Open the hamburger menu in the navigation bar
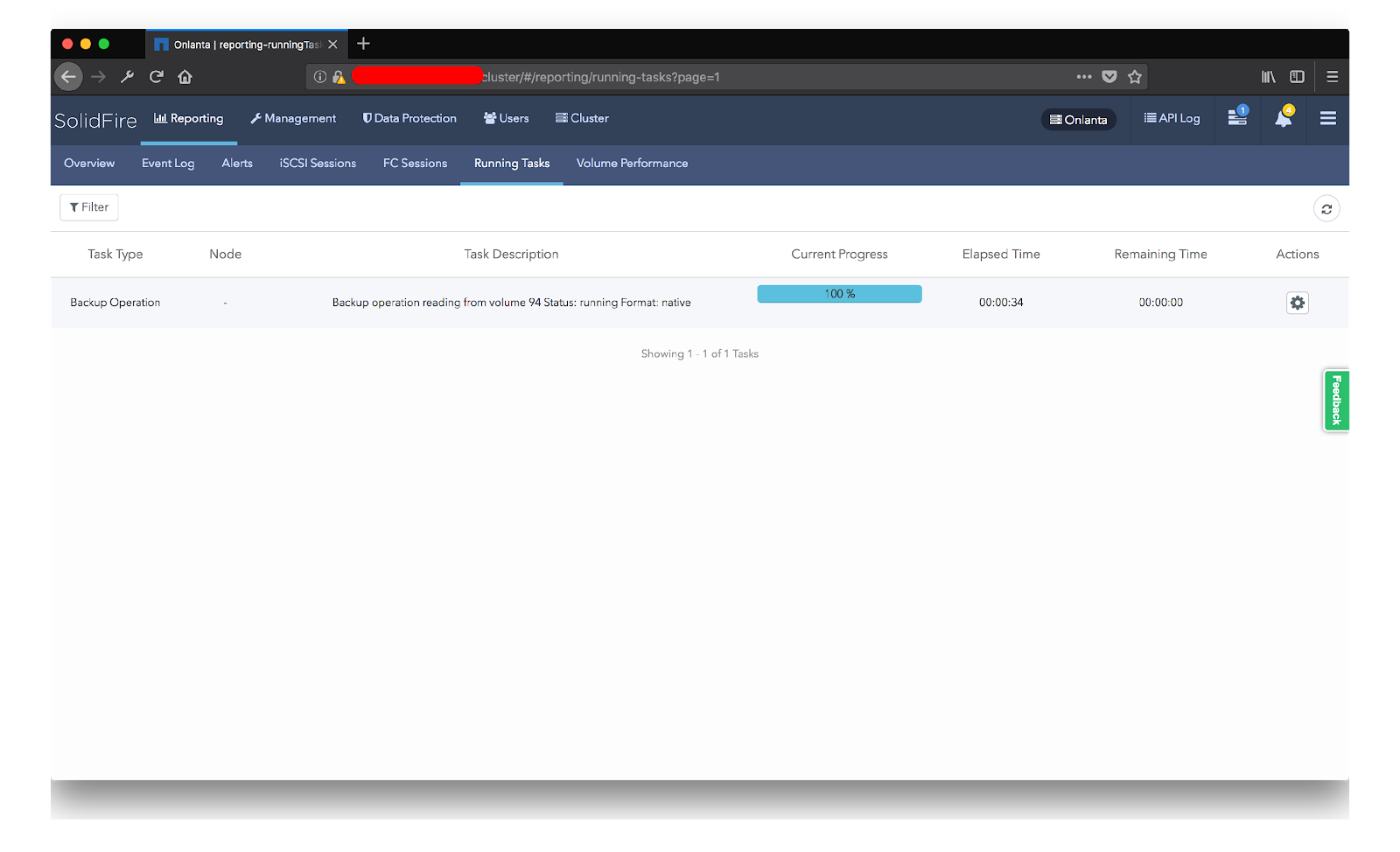The image size is (1400, 852). point(1328,120)
